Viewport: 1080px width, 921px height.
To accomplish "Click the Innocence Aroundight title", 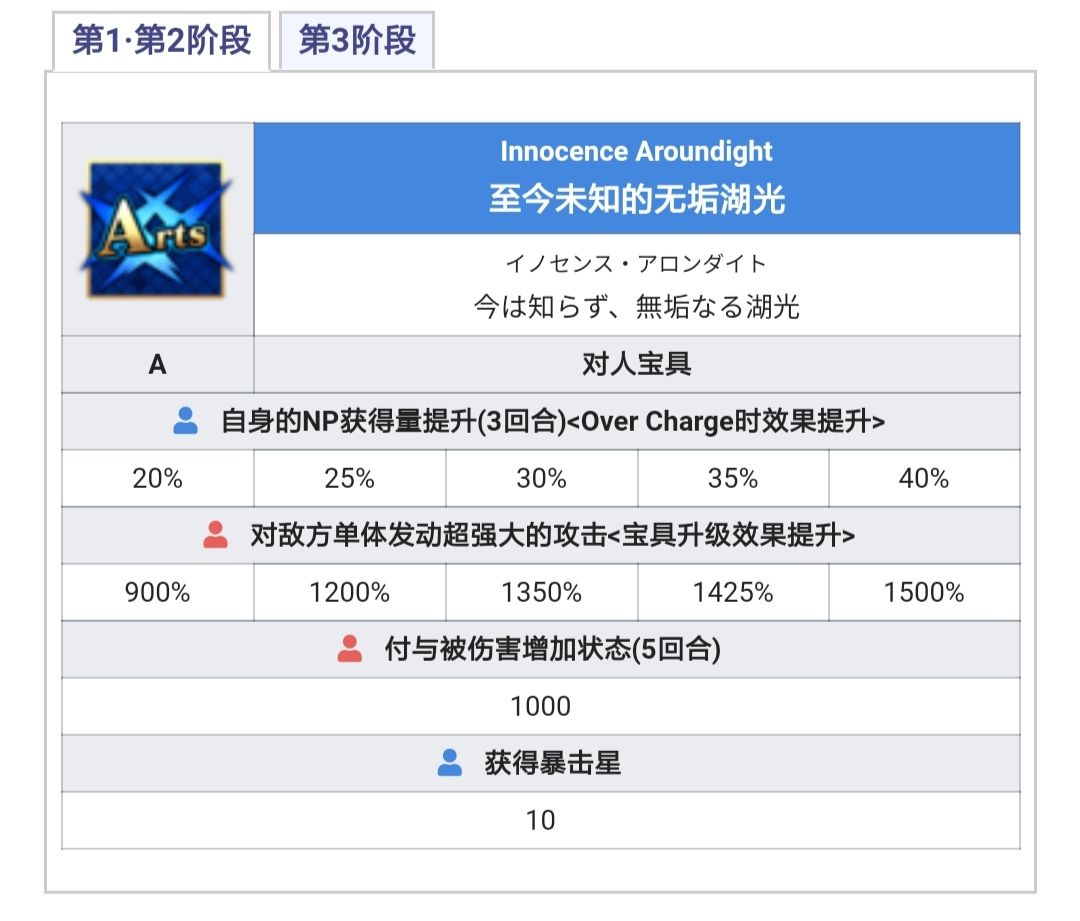I will (x=636, y=152).
